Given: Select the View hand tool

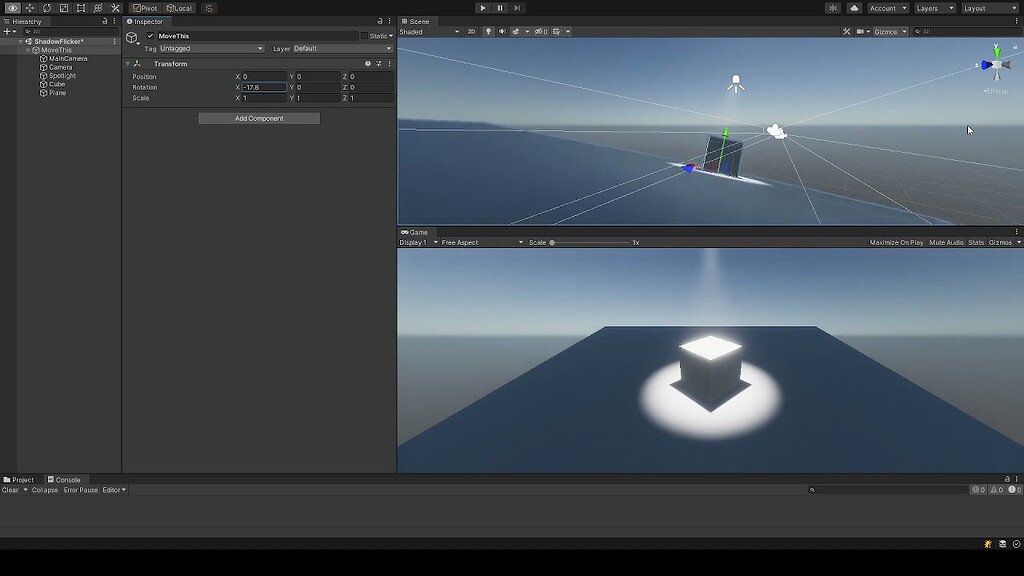Looking at the screenshot, I should click(13, 8).
